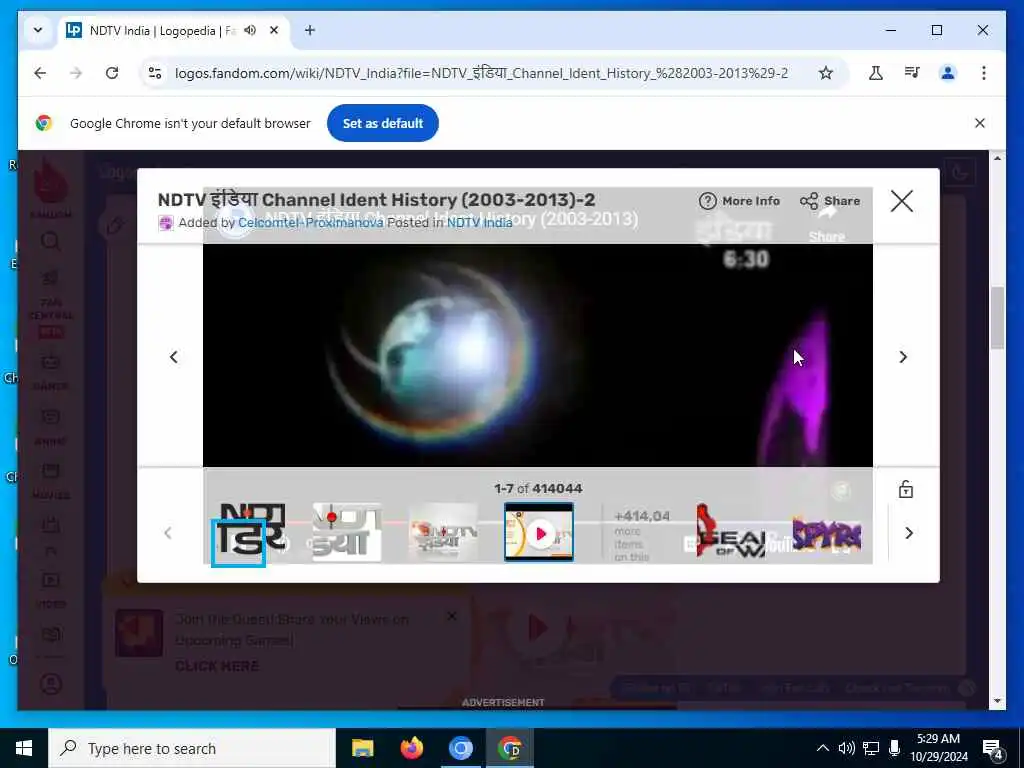Open the Gears of War thumbnail
Image resolution: width=1024 pixels, height=768 pixels.
click(x=731, y=532)
